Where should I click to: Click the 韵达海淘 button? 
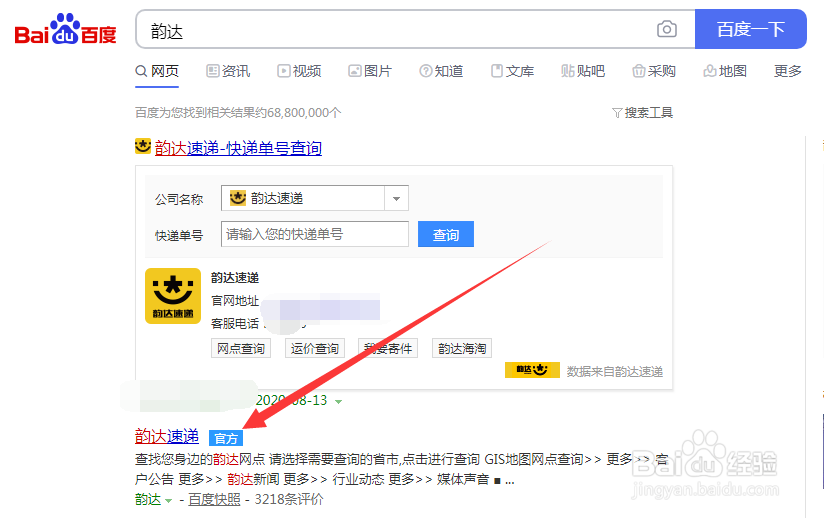coord(461,348)
